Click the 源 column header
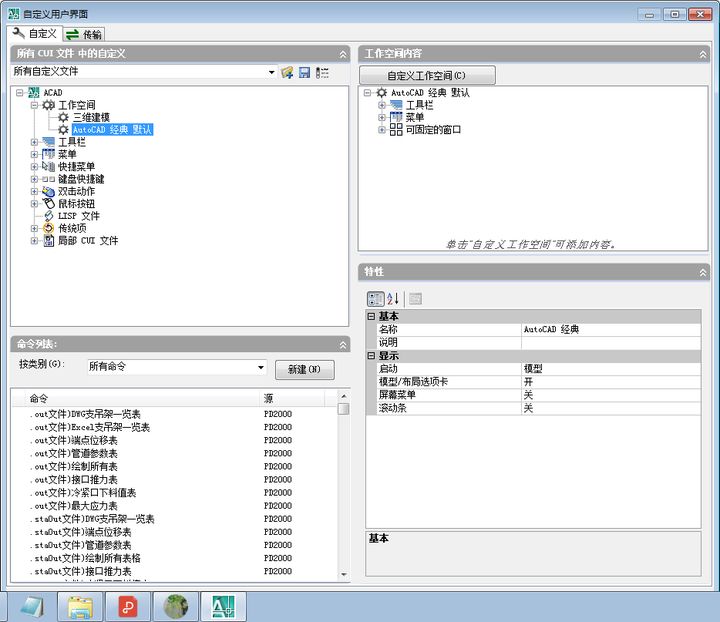The height and width of the screenshot is (622, 720). point(292,398)
